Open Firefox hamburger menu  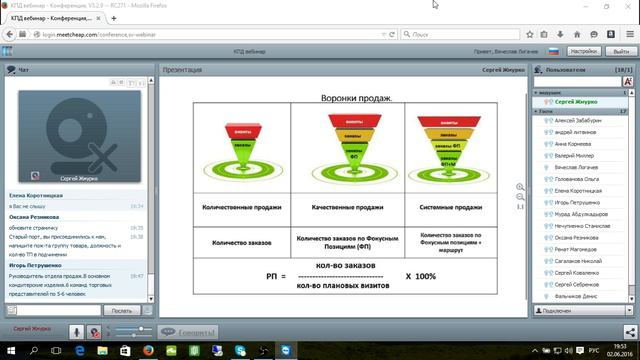pyautogui.click(x=630, y=34)
